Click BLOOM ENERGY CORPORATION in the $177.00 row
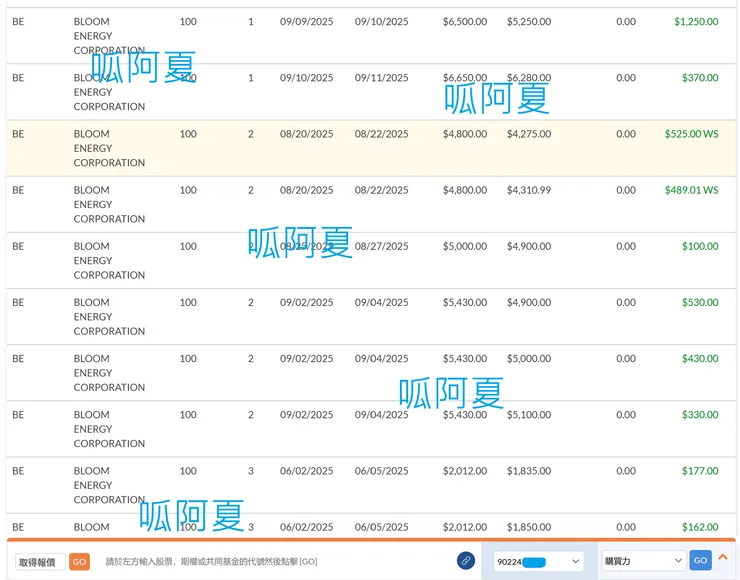 109,485
